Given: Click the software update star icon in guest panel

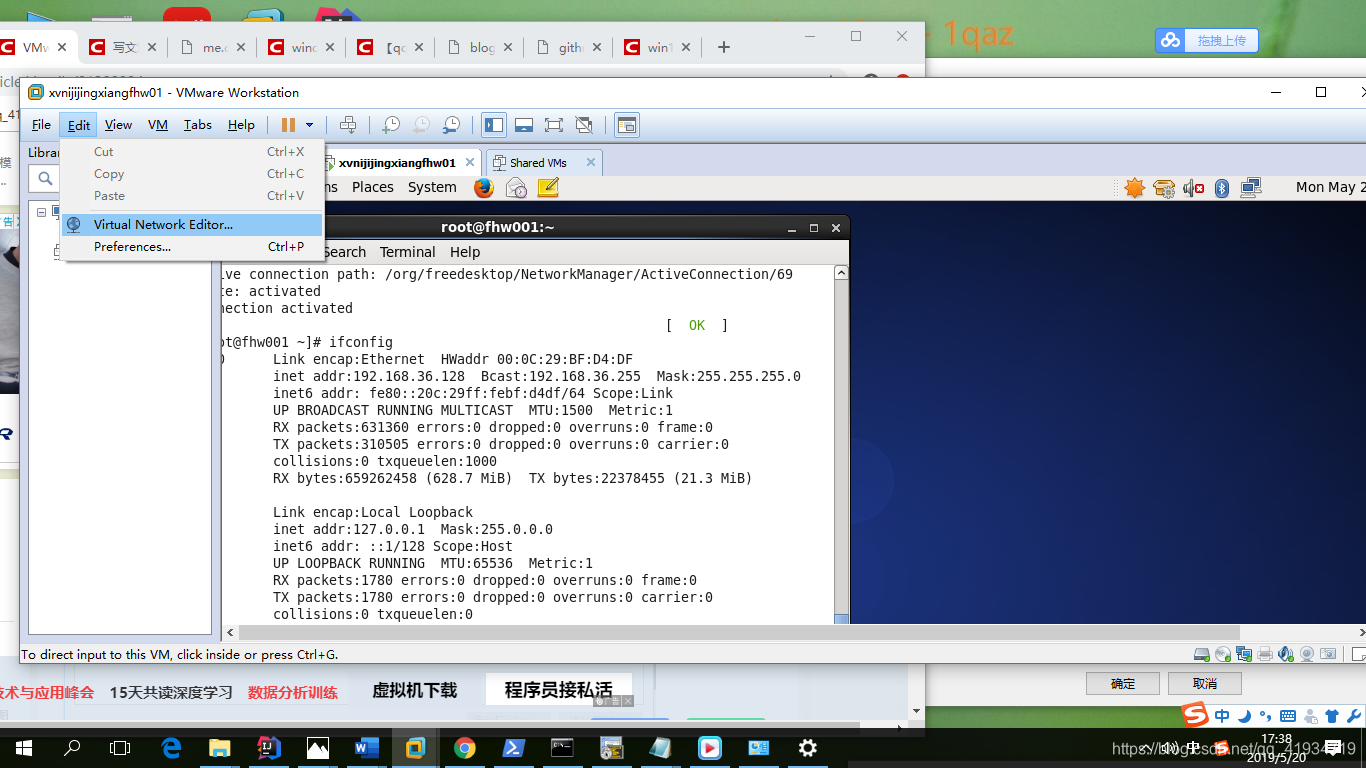Looking at the screenshot, I should pyautogui.click(x=1134, y=187).
